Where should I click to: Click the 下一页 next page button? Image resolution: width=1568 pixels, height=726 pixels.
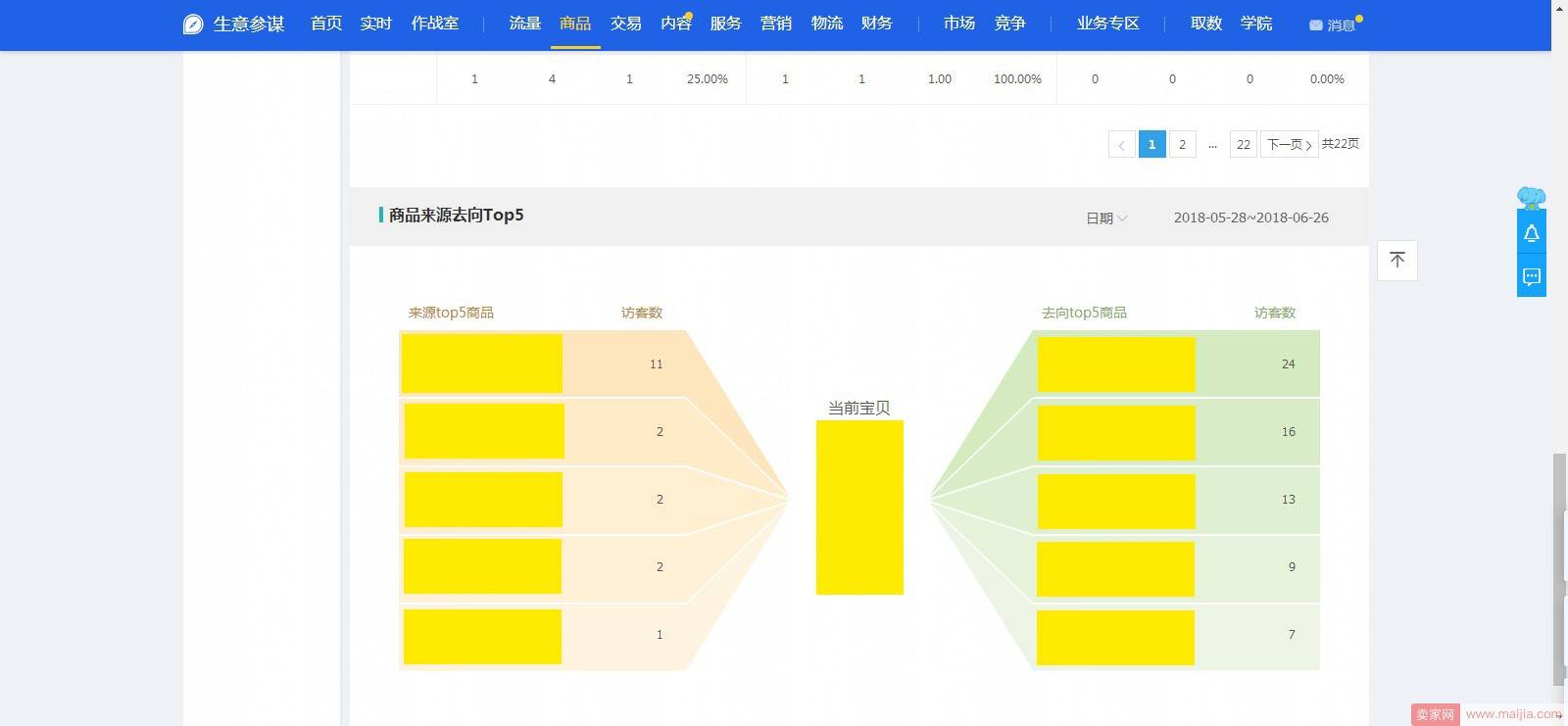[x=1289, y=144]
